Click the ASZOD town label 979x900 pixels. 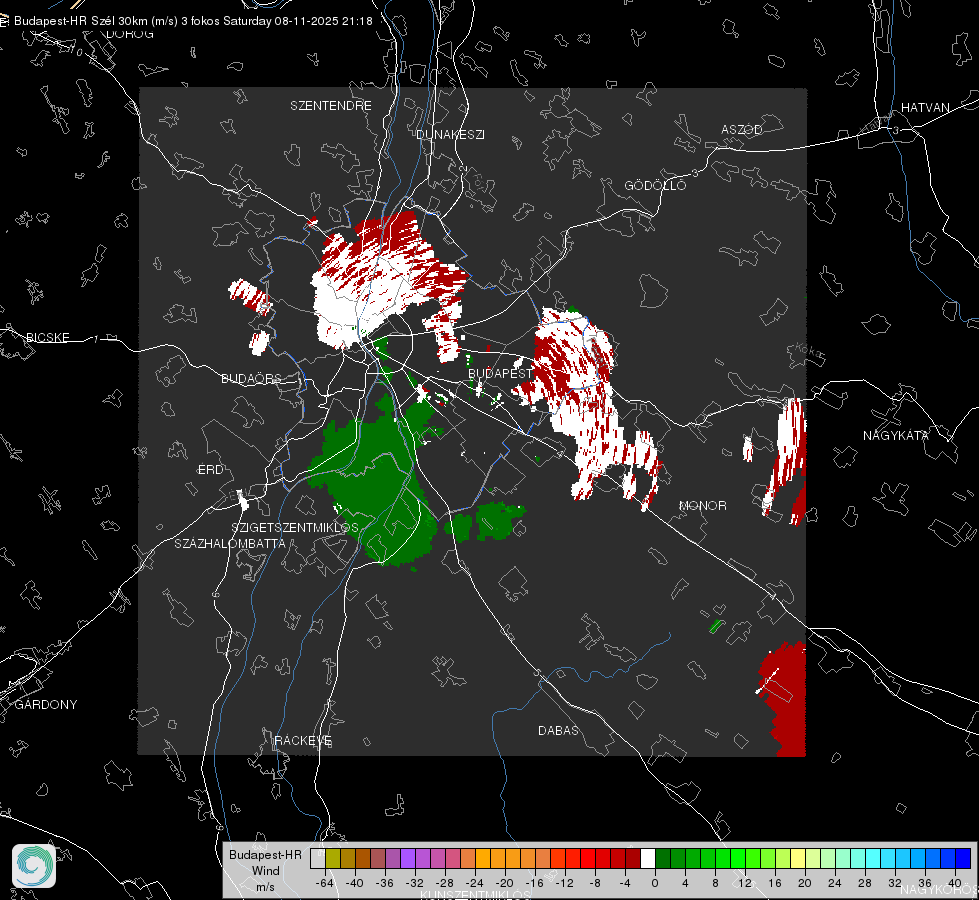tap(742, 129)
